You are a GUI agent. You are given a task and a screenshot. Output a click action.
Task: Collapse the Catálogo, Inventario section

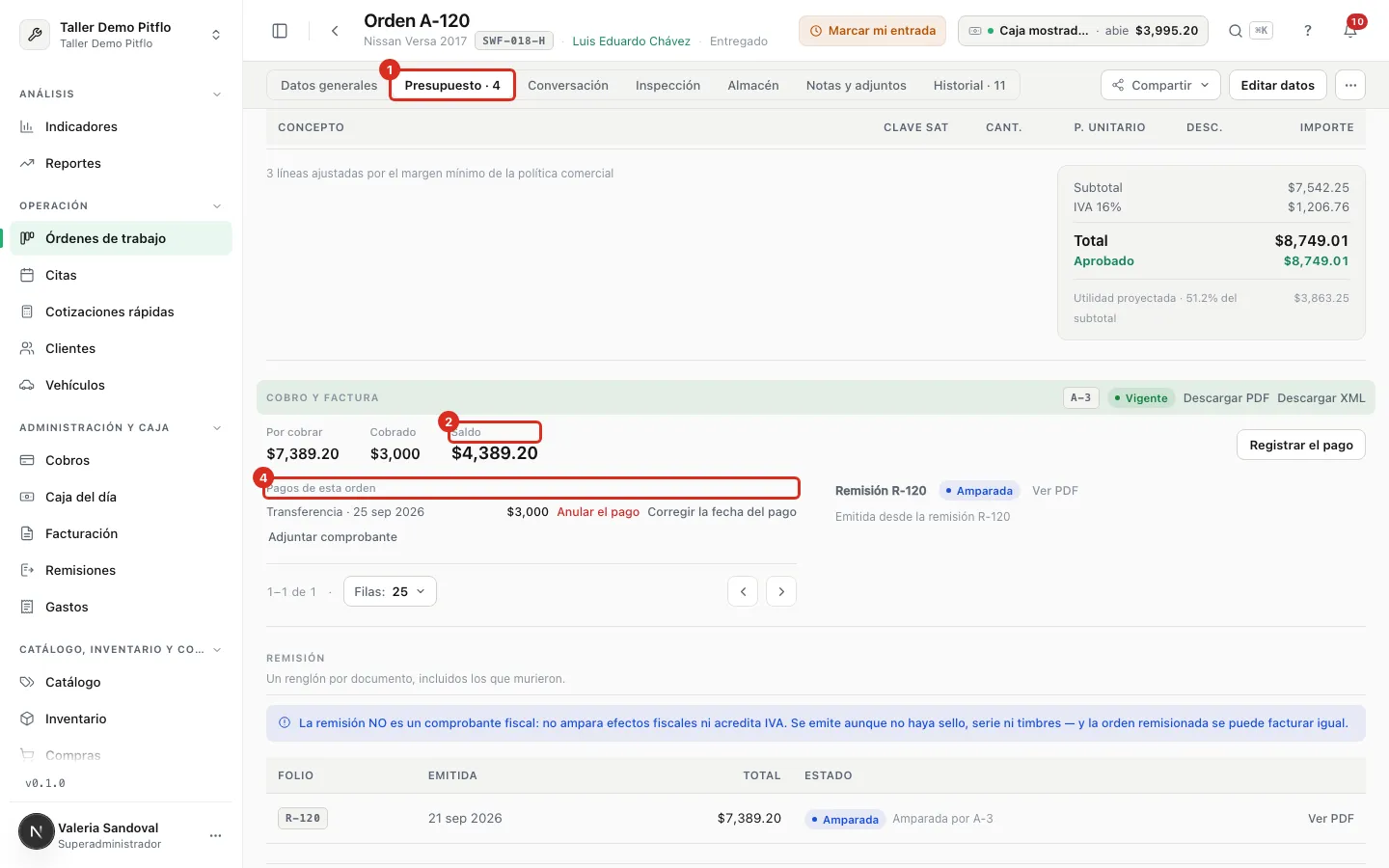[x=216, y=650]
